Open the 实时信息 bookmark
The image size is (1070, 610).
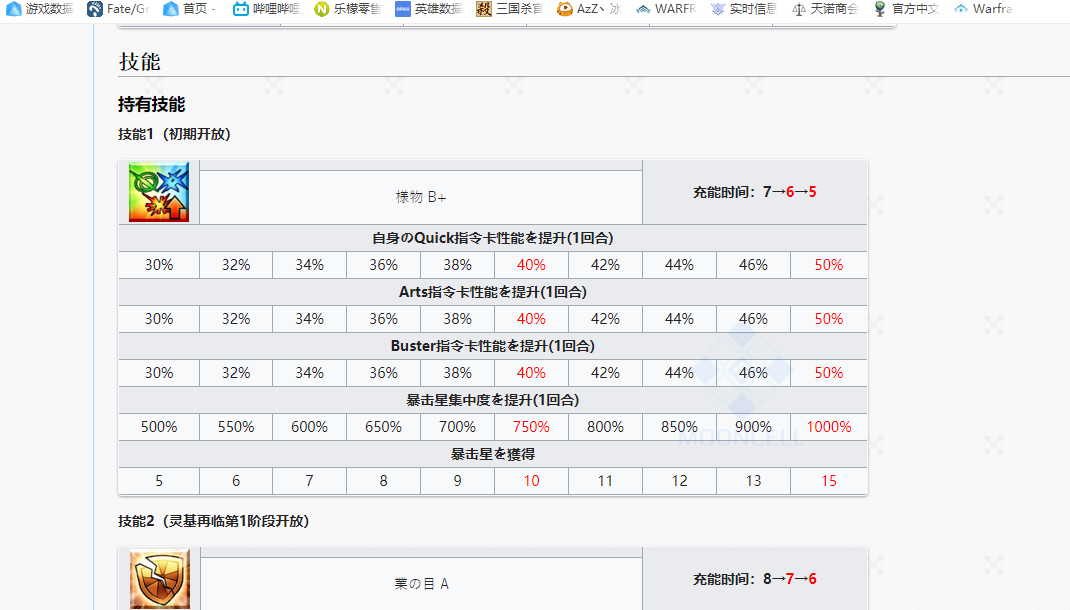tap(742, 9)
